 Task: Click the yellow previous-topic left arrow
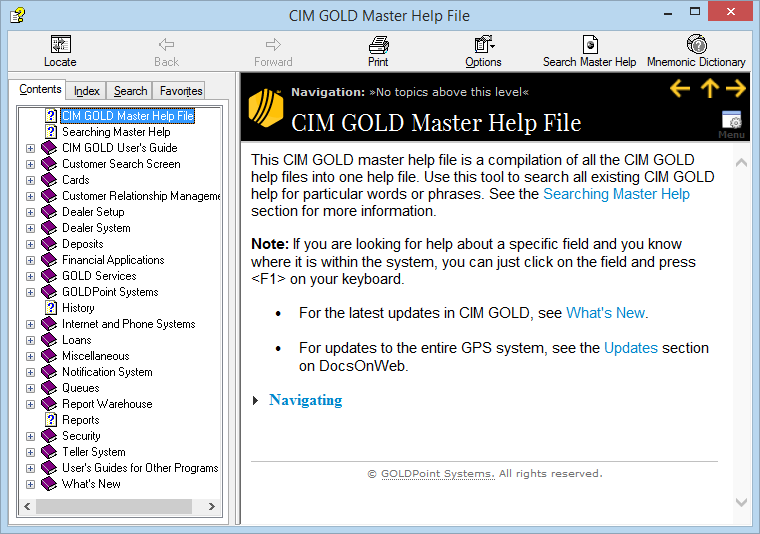680,88
